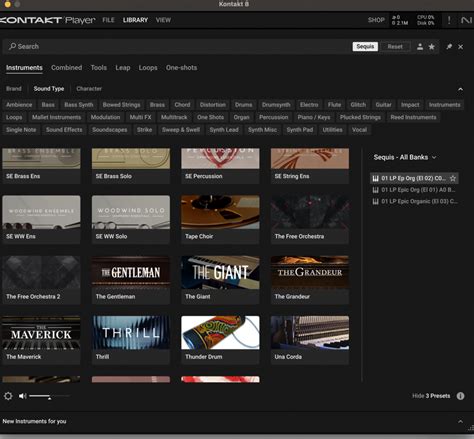
Task: Collapse the tag filter section chevron
Action: (x=460, y=89)
